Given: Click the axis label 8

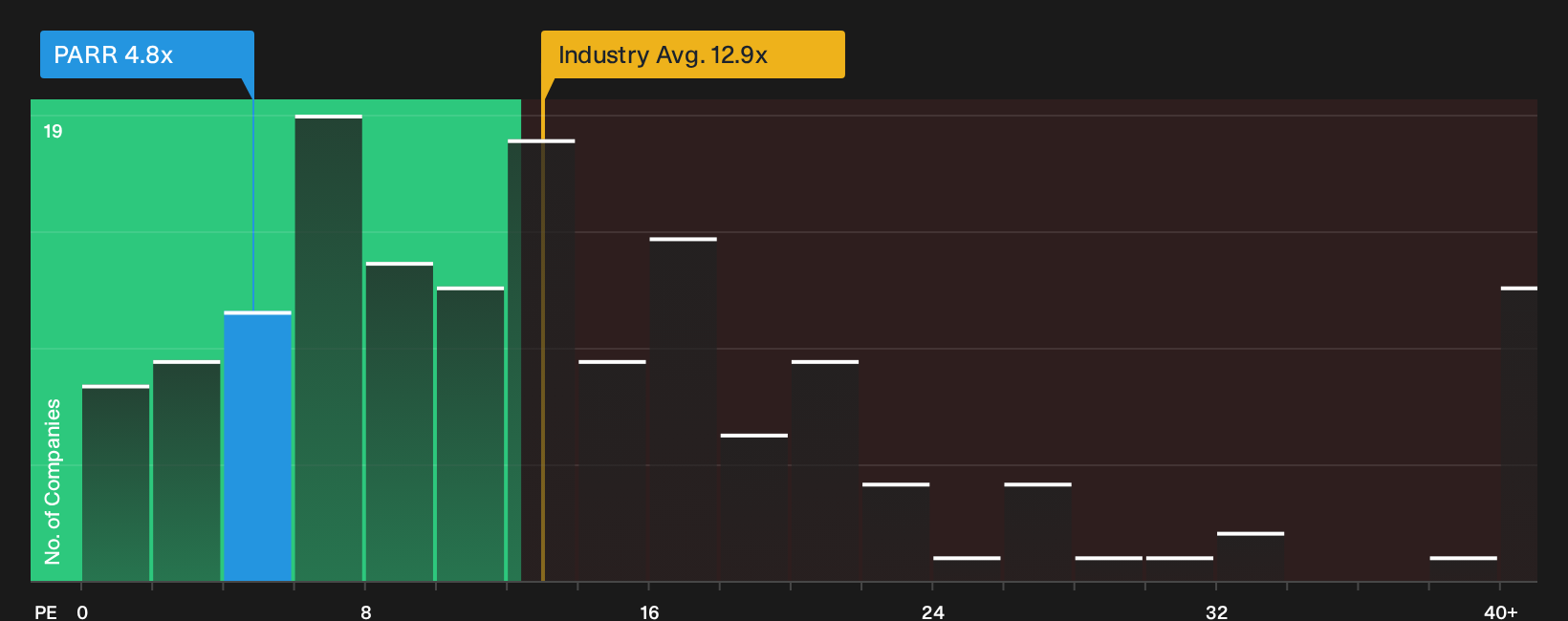Looking at the screenshot, I should tap(365, 611).
